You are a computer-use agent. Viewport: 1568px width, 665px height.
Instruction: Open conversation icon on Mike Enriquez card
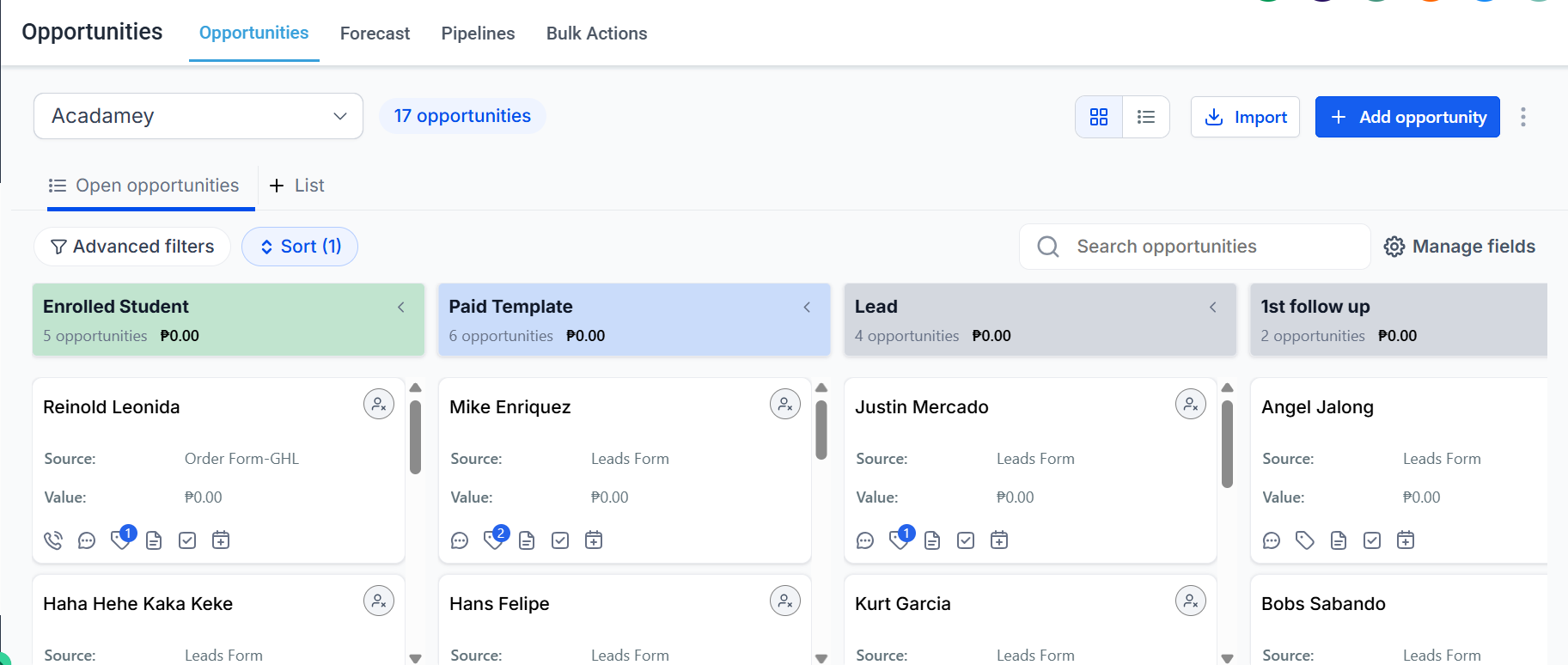pos(460,540)
